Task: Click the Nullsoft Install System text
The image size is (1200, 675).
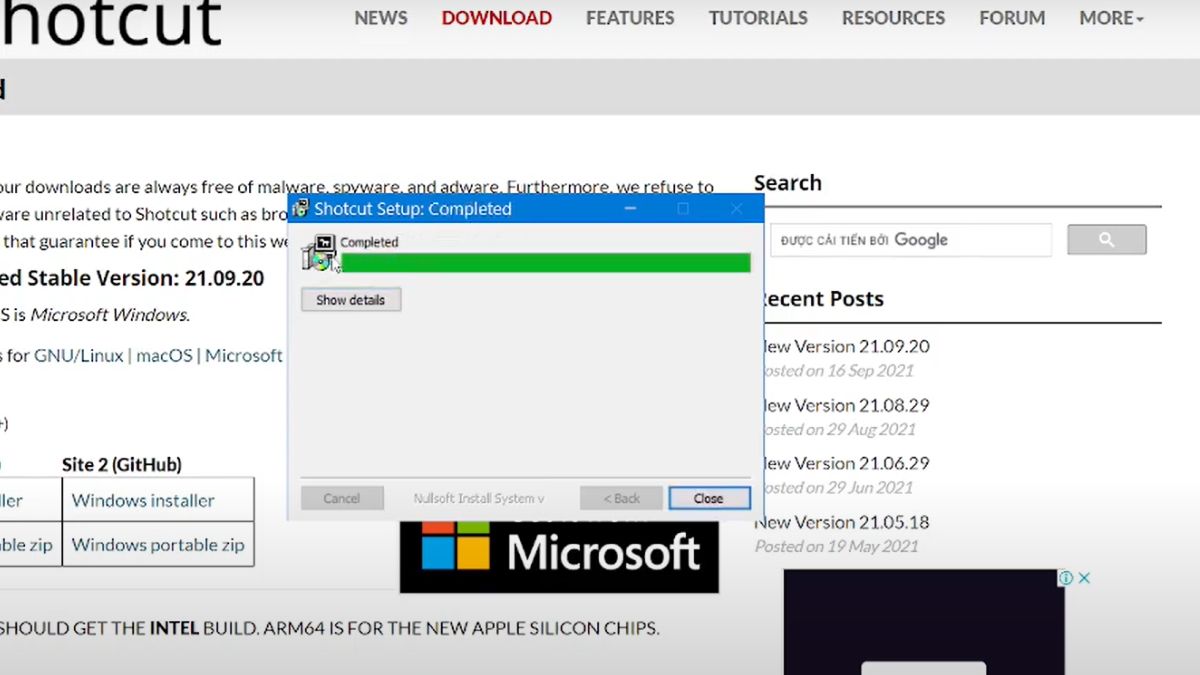Action: [x=479, y=498]
